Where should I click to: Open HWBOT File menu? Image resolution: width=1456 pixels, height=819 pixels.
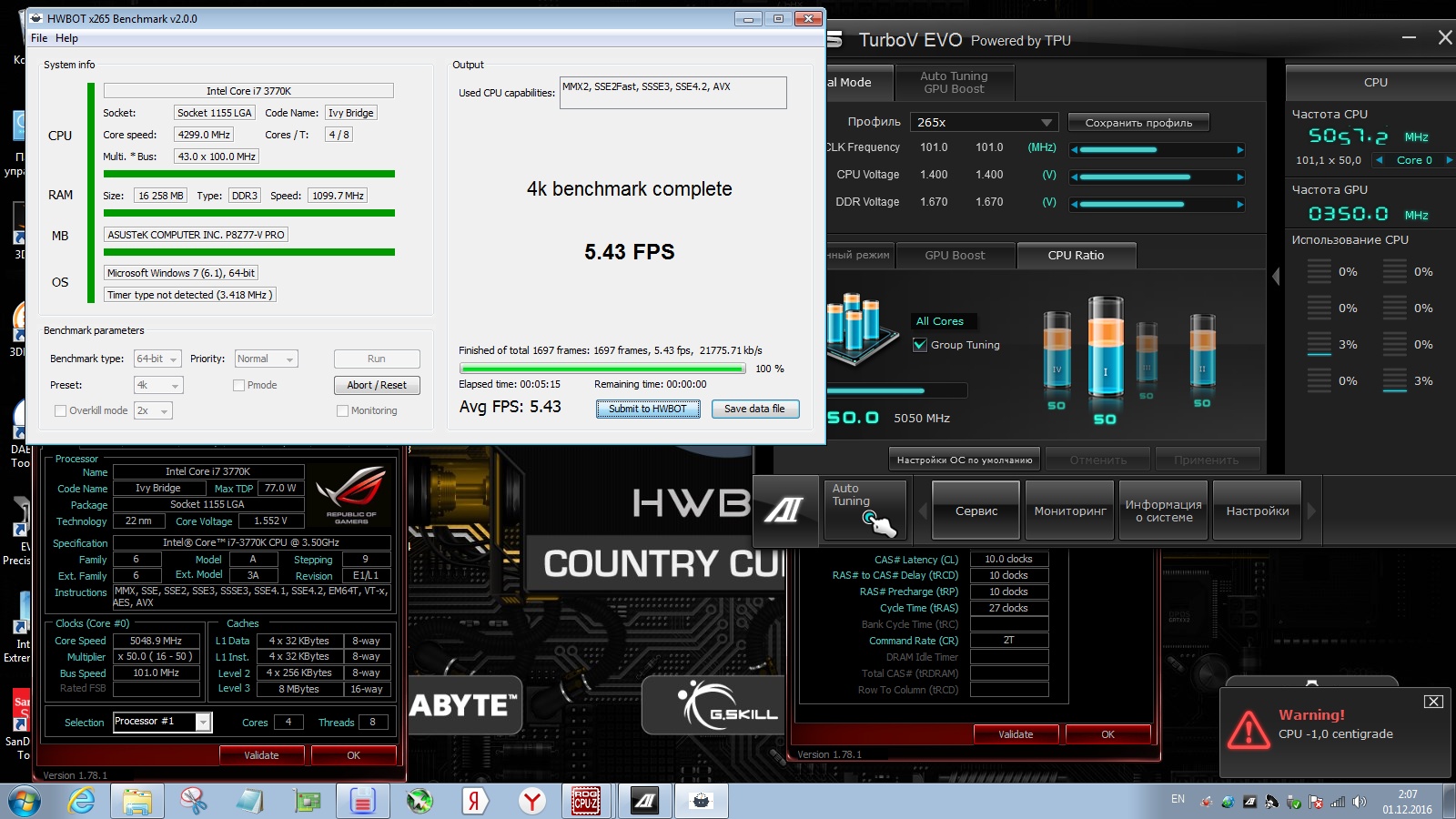pos(39,38)
